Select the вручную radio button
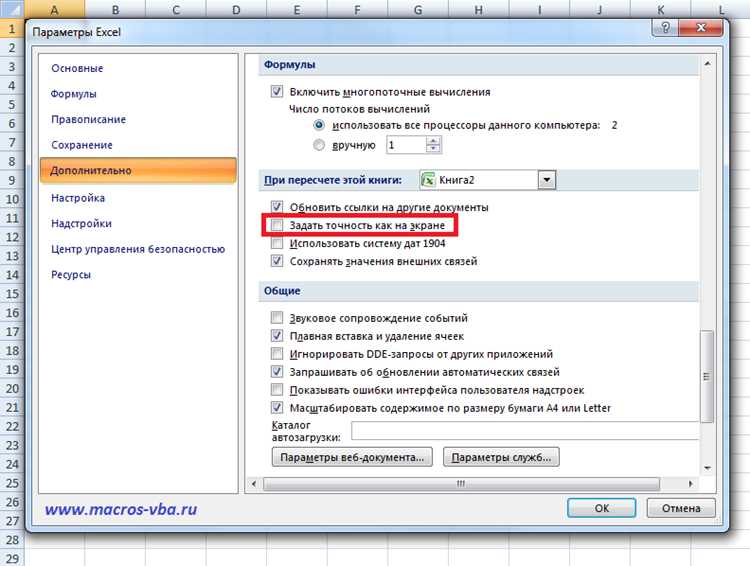750x566 pixels. coord(319,144)
